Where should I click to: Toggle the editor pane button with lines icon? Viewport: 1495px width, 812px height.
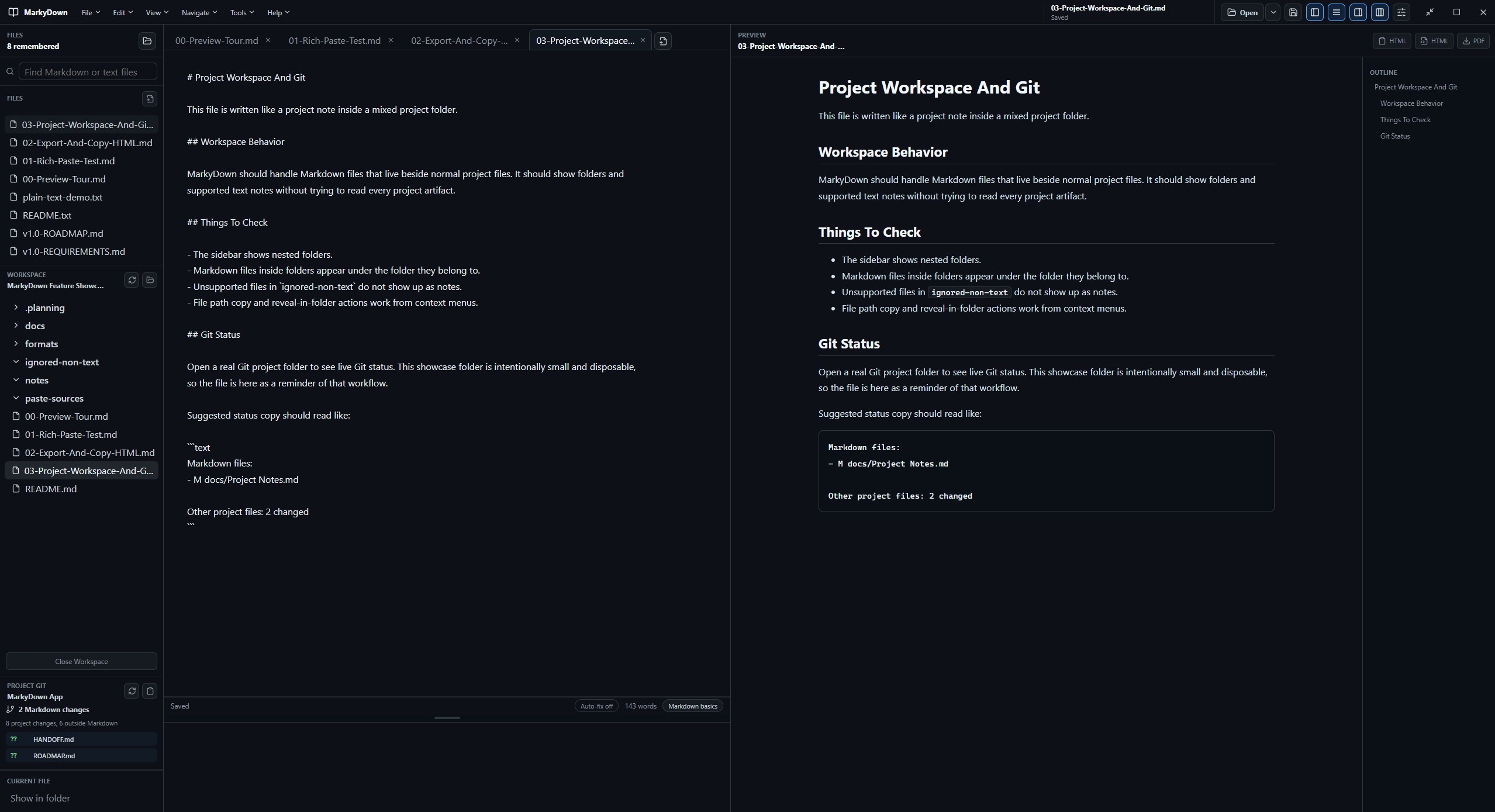(1337, 12)
